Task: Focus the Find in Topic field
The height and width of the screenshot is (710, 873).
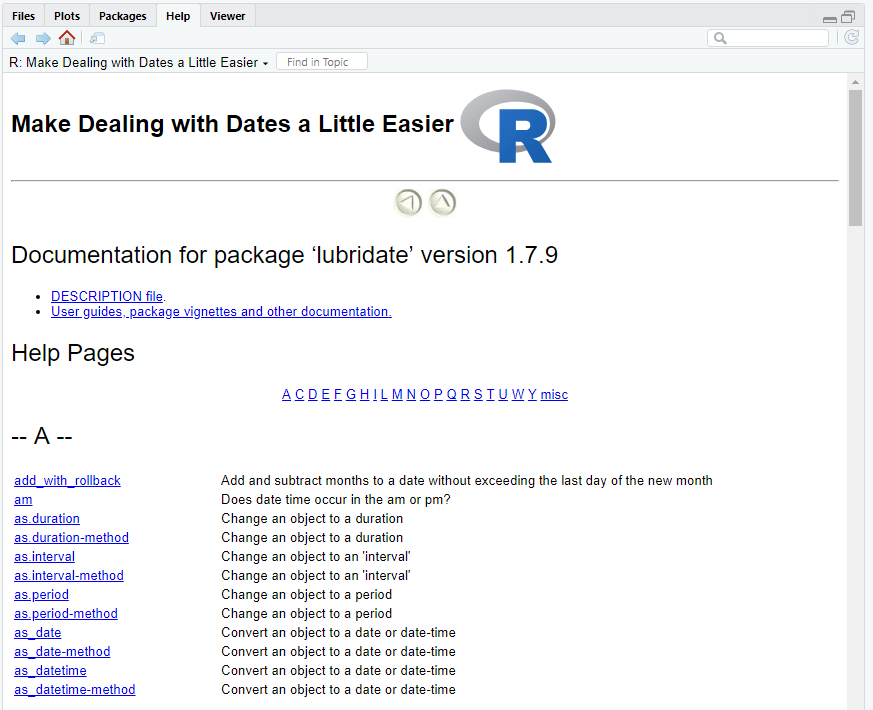Action: pos(322,62)
